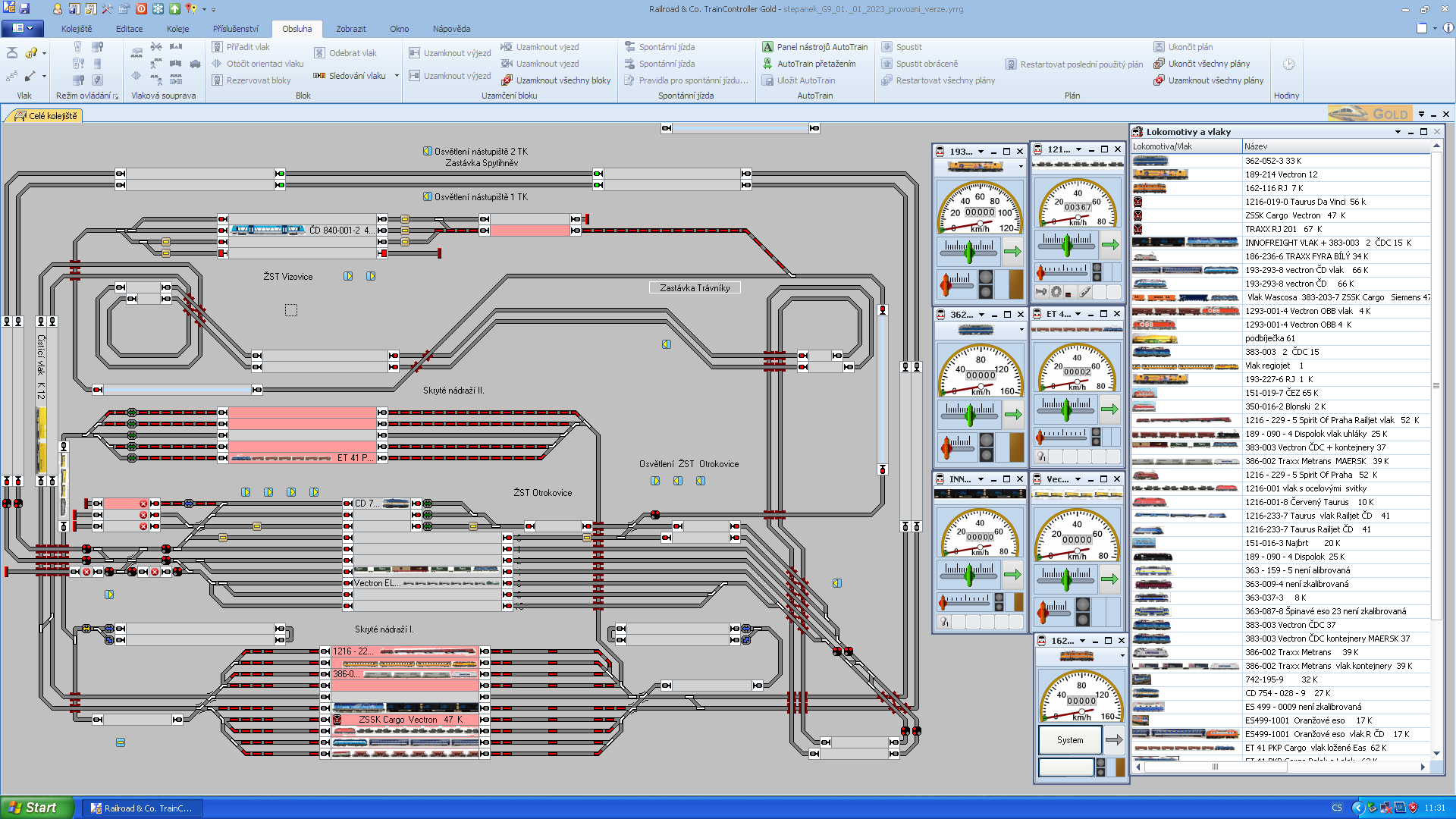Open dropdown of 362 train window title

[981, 315]
